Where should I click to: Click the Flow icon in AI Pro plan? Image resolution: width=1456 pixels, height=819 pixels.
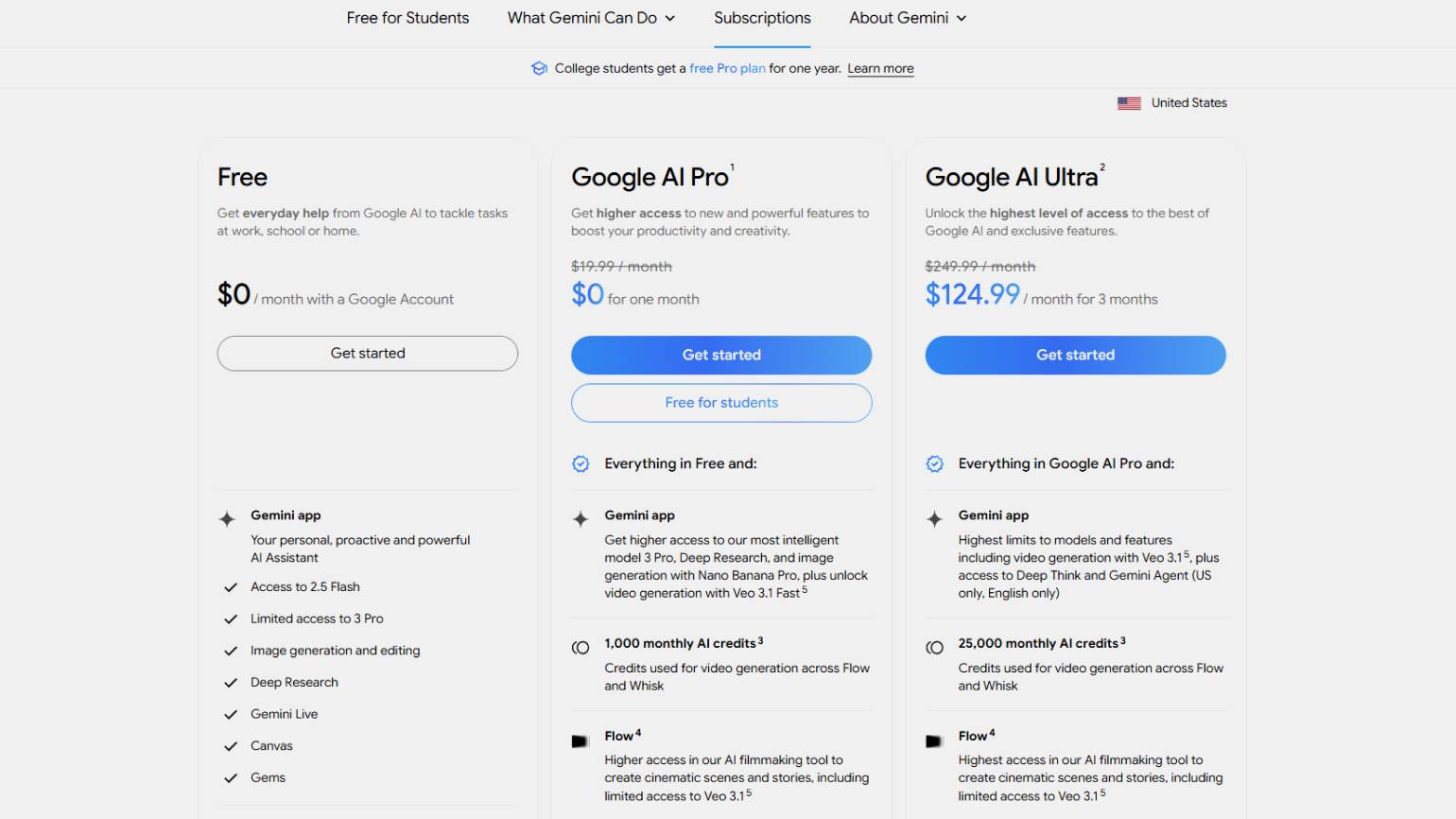(581, 741)
